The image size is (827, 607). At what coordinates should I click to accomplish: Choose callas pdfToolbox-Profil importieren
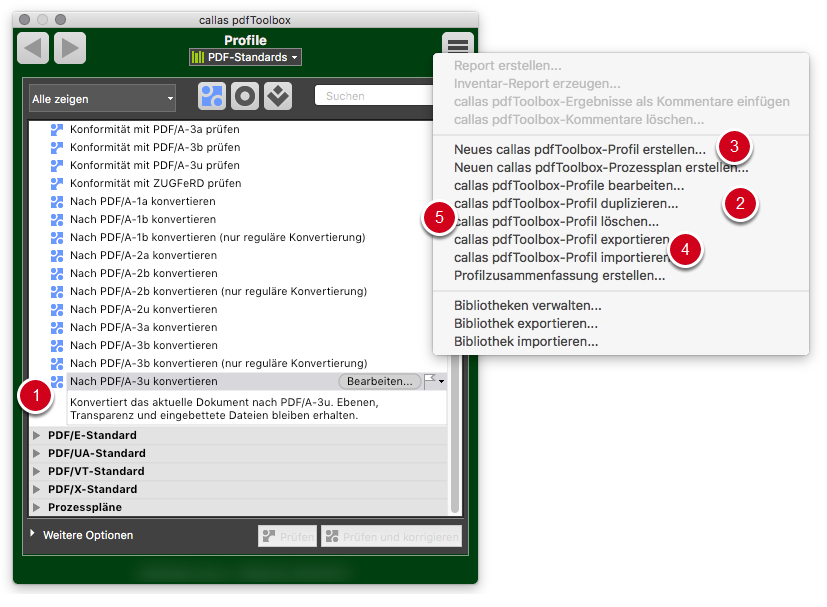point(562,257)
